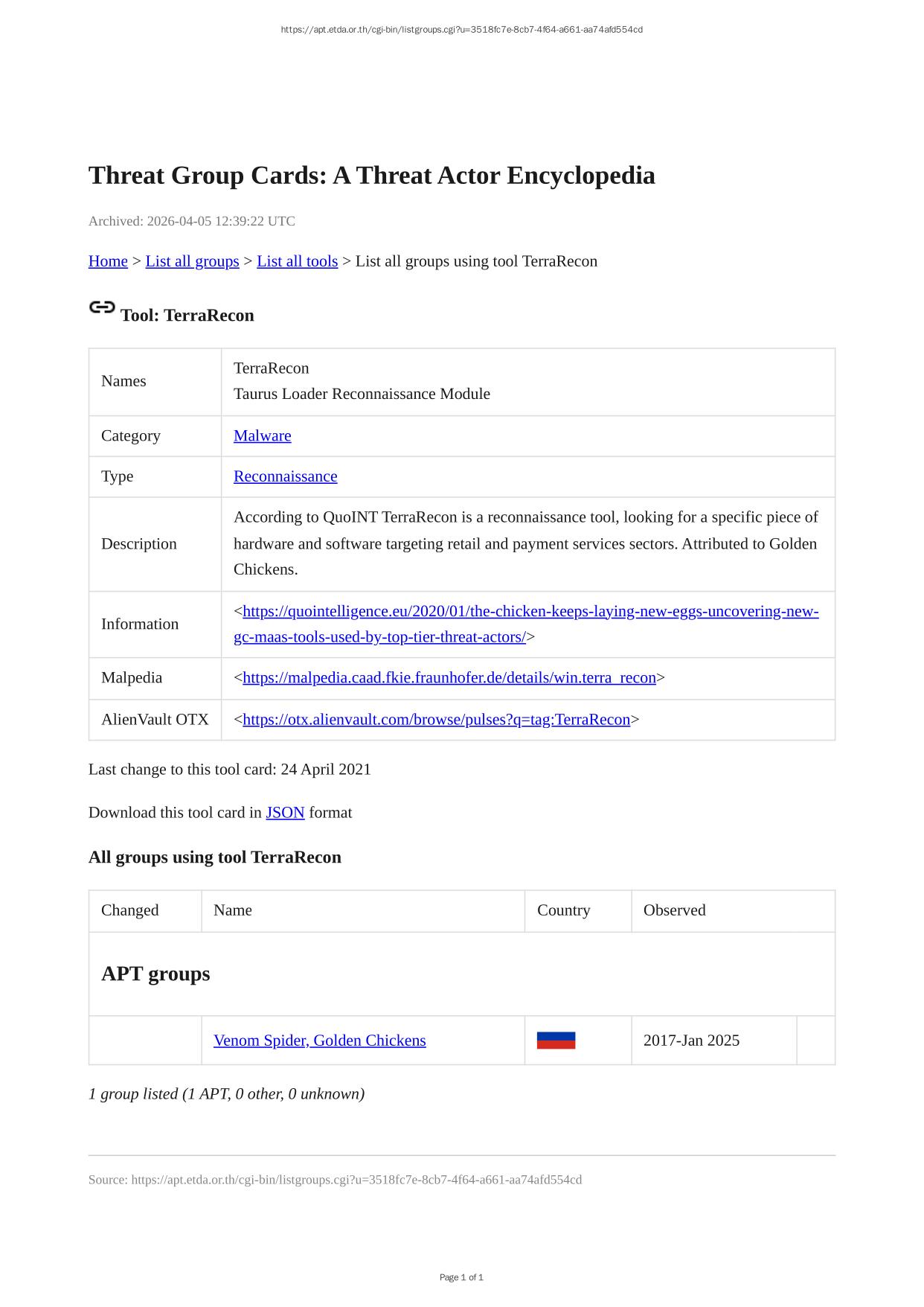Click the Name column header

[232, 910]
